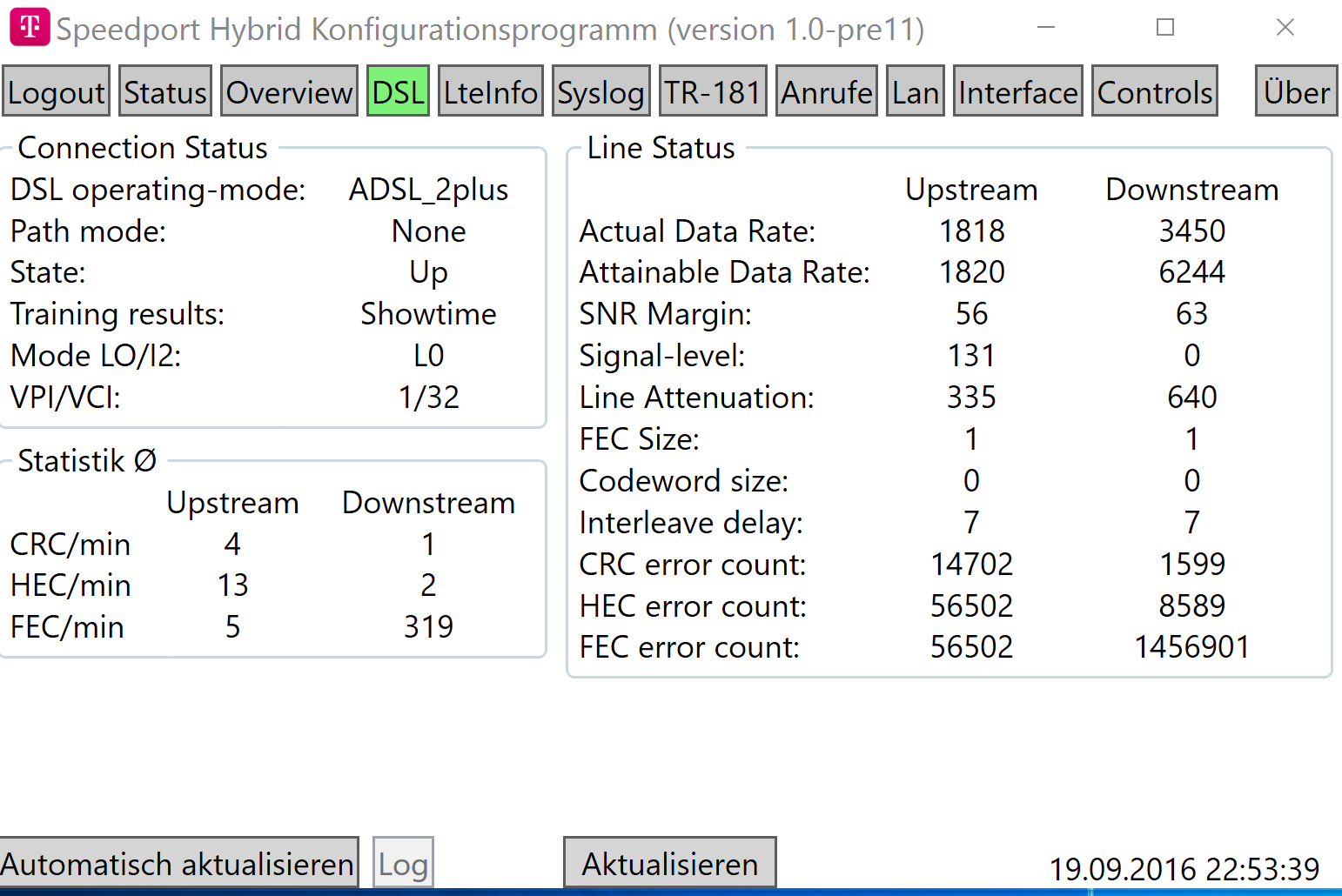The width and height of the screenshot is (1342, 896).
Task: Click the timestamp 19.09.2016 22:53:39
Action: (x=1184, y=869)
